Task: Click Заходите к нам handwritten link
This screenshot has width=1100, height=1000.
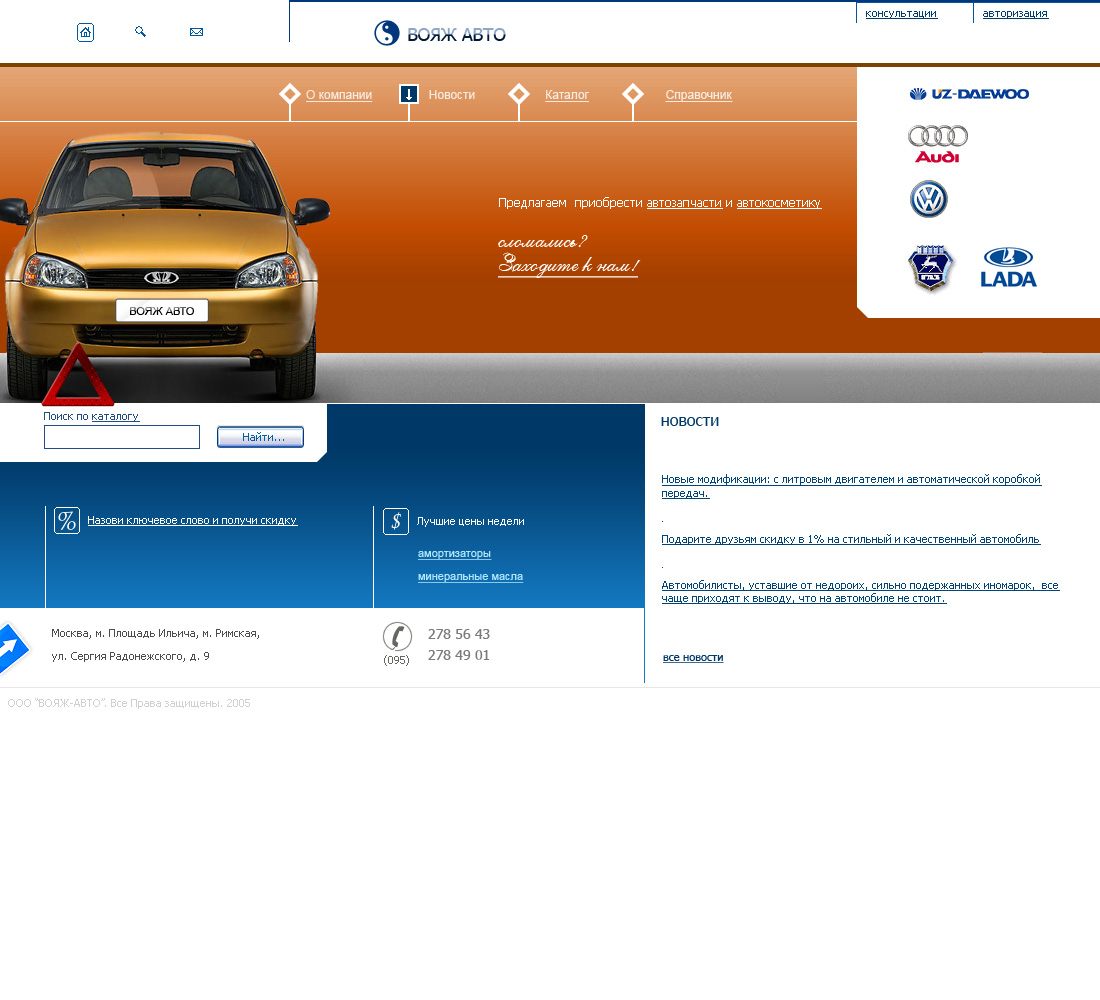Action: 568,265
